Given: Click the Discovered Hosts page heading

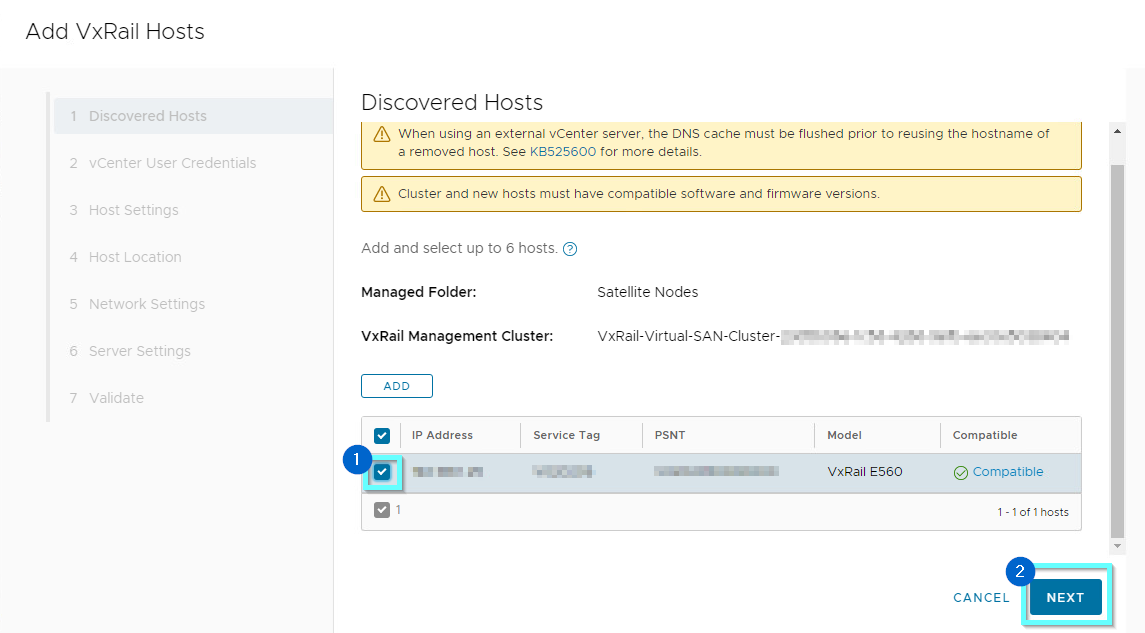Looking at the screenshot, I should point(452,102).
